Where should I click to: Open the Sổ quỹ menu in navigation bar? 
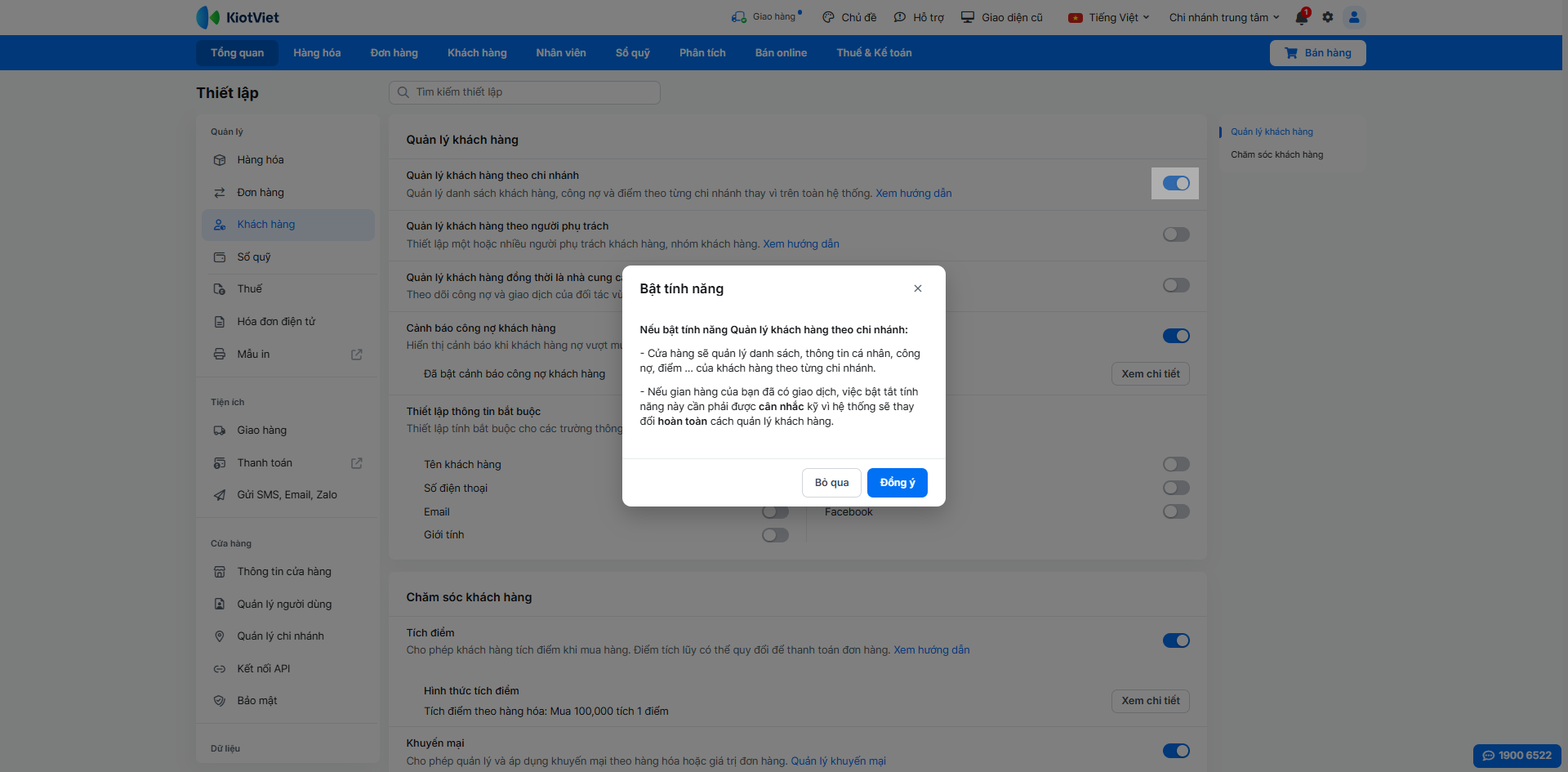click(x=633, y=53)
